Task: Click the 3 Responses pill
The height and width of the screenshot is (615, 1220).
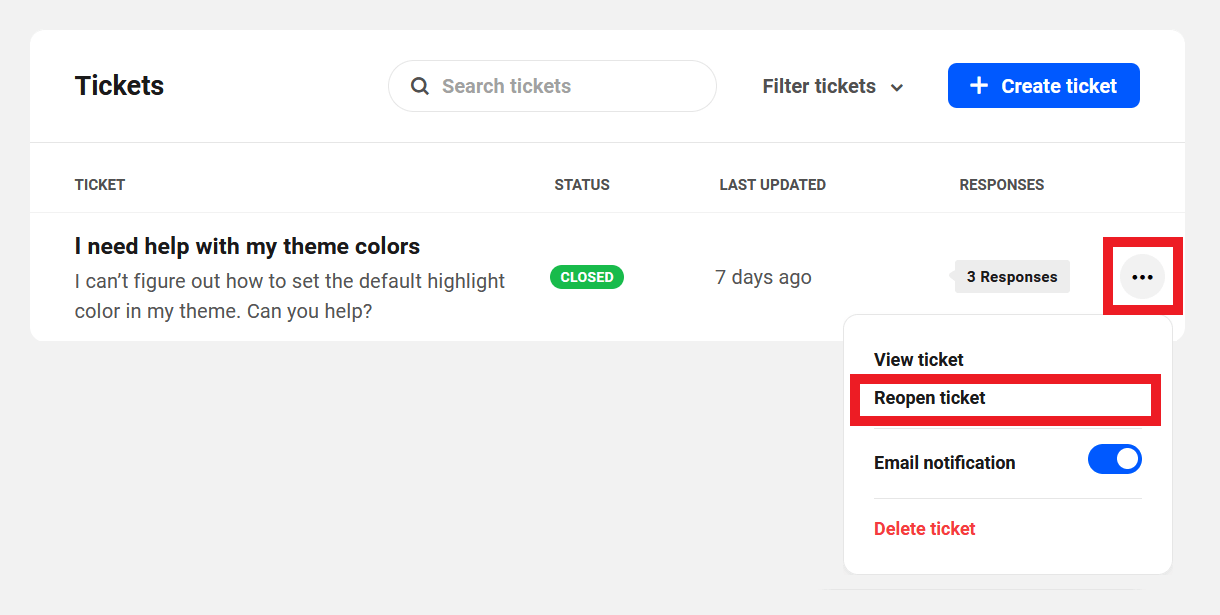Action: (x=1011, y=276)
